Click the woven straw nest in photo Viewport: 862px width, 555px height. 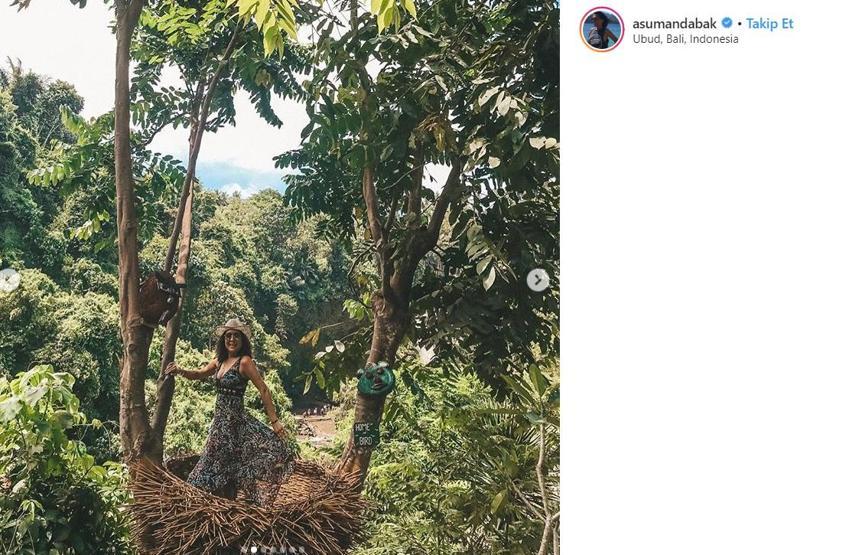(x=247, y=508)
